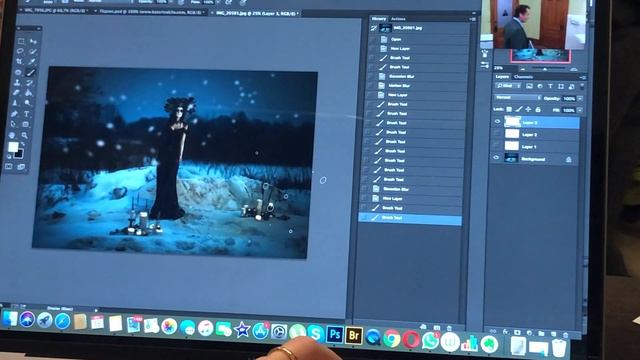This screenshot has height=360, width=640.
Task: Select Layer 2 in the Layers panel
Action: click(x=535, y=134)
